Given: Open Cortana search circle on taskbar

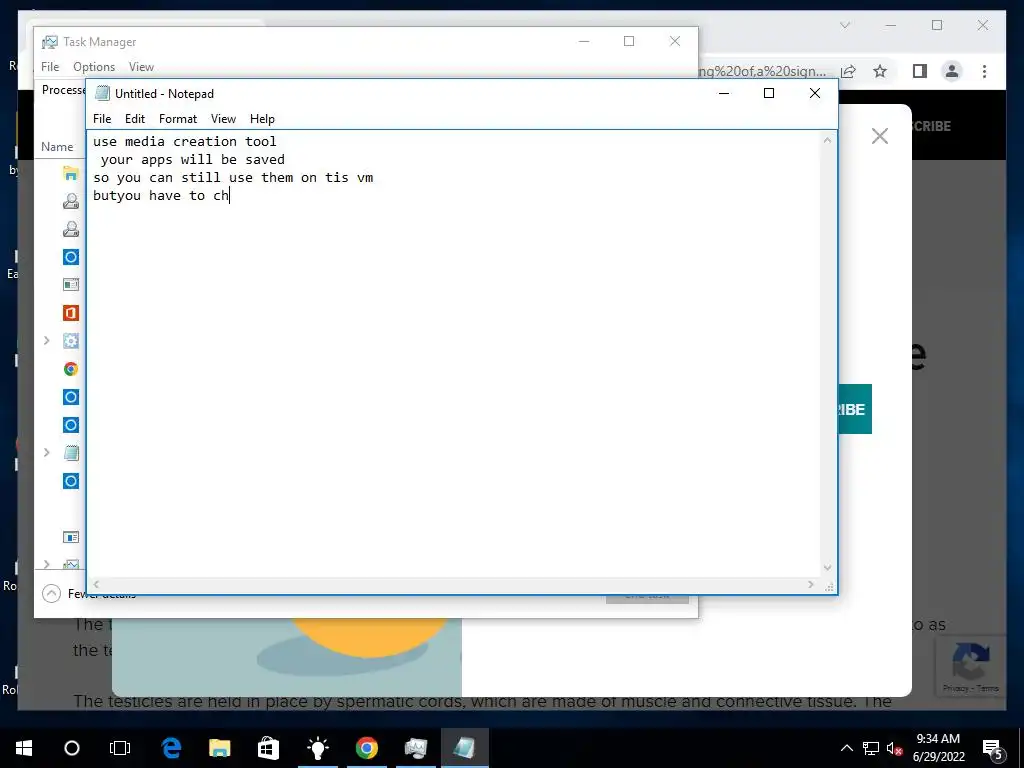Looking at the screenshot, I should pyautogui.click(x=72, y=748).
